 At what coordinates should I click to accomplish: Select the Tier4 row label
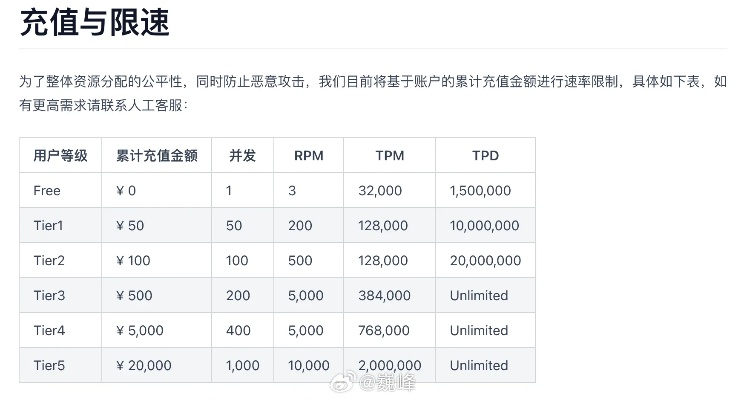pyautogui.click(x=49, y=330)
